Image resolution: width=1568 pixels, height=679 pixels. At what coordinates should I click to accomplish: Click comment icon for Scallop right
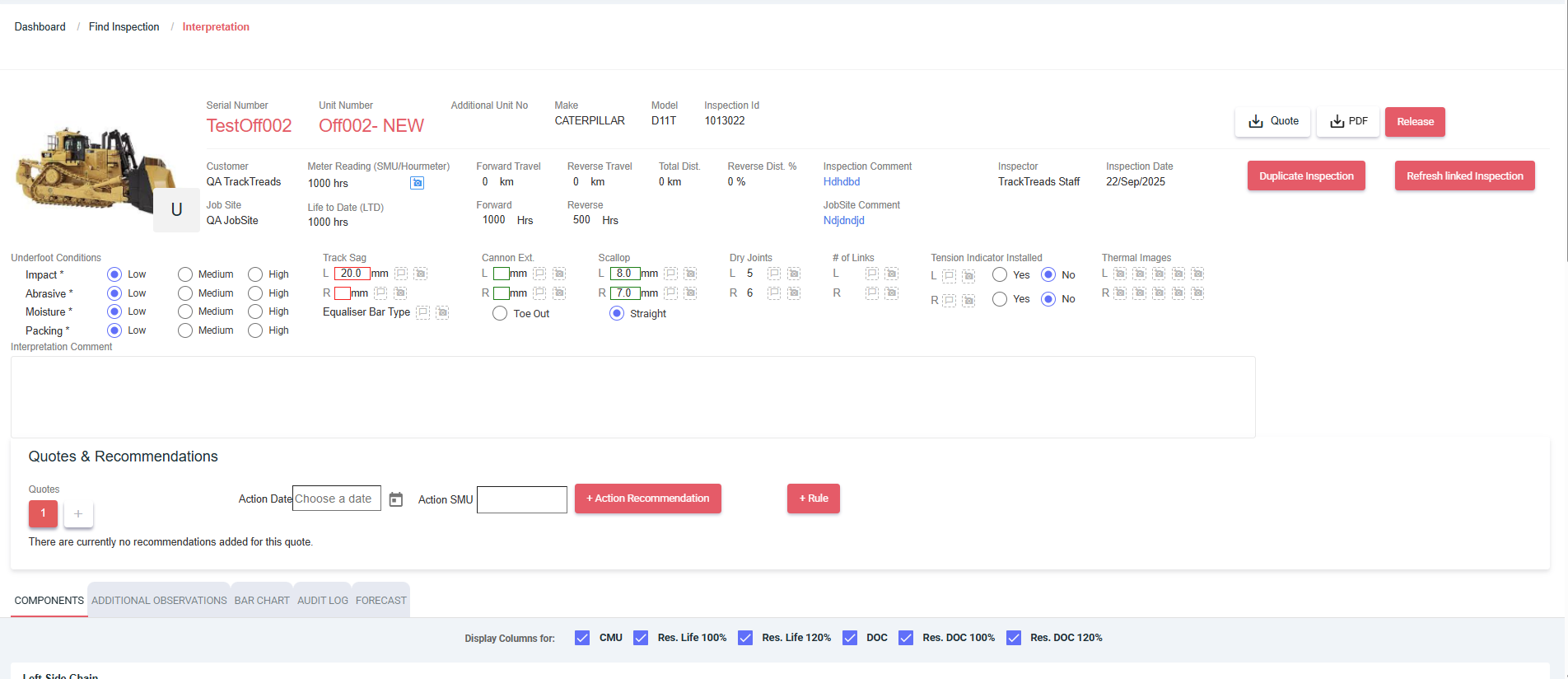point(671,293)
